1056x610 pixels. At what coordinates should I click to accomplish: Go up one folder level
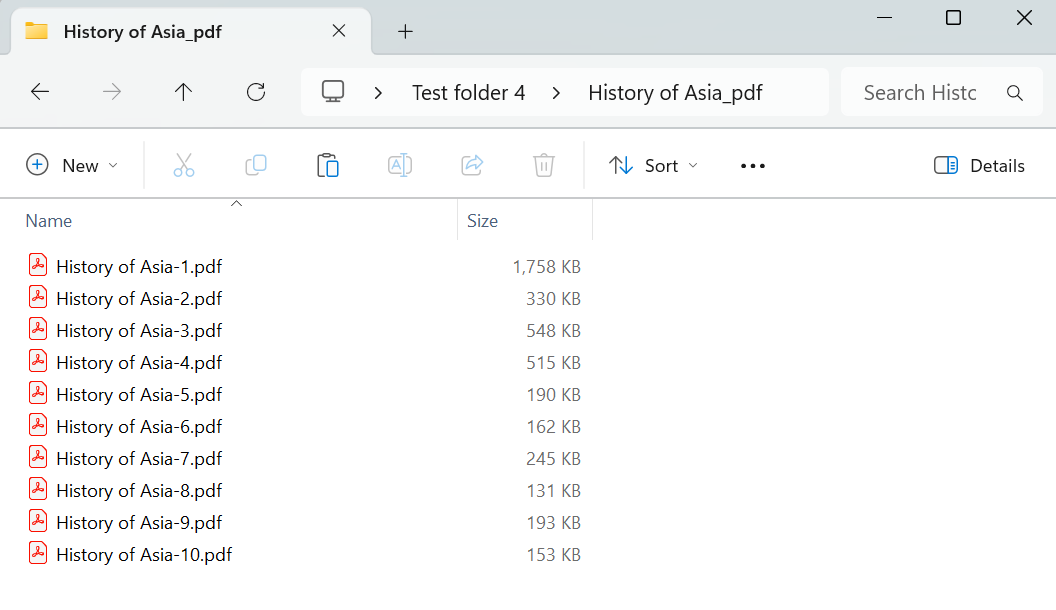coord(183,93)
